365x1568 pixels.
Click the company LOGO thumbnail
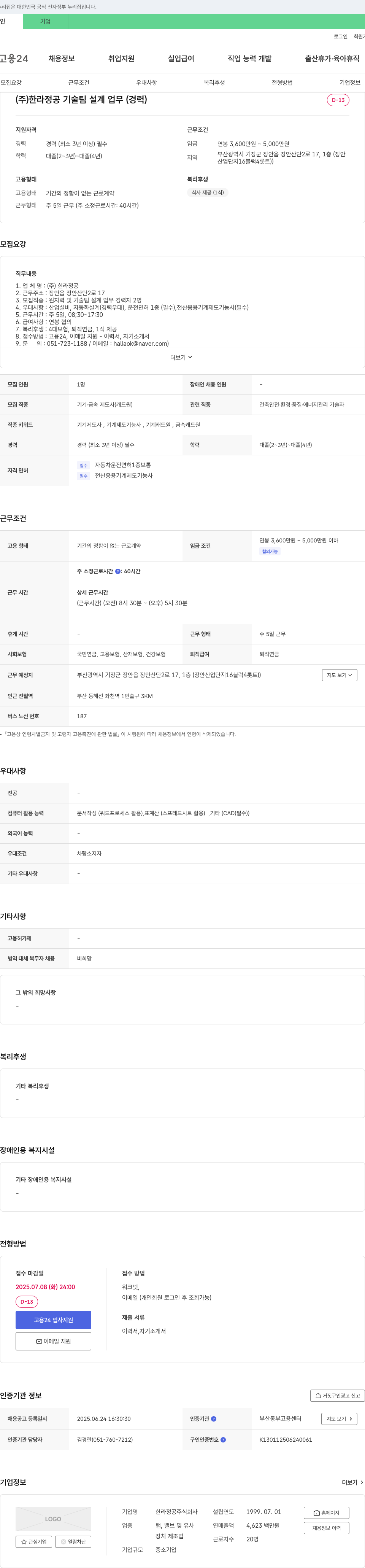[x=54, y=1519]
